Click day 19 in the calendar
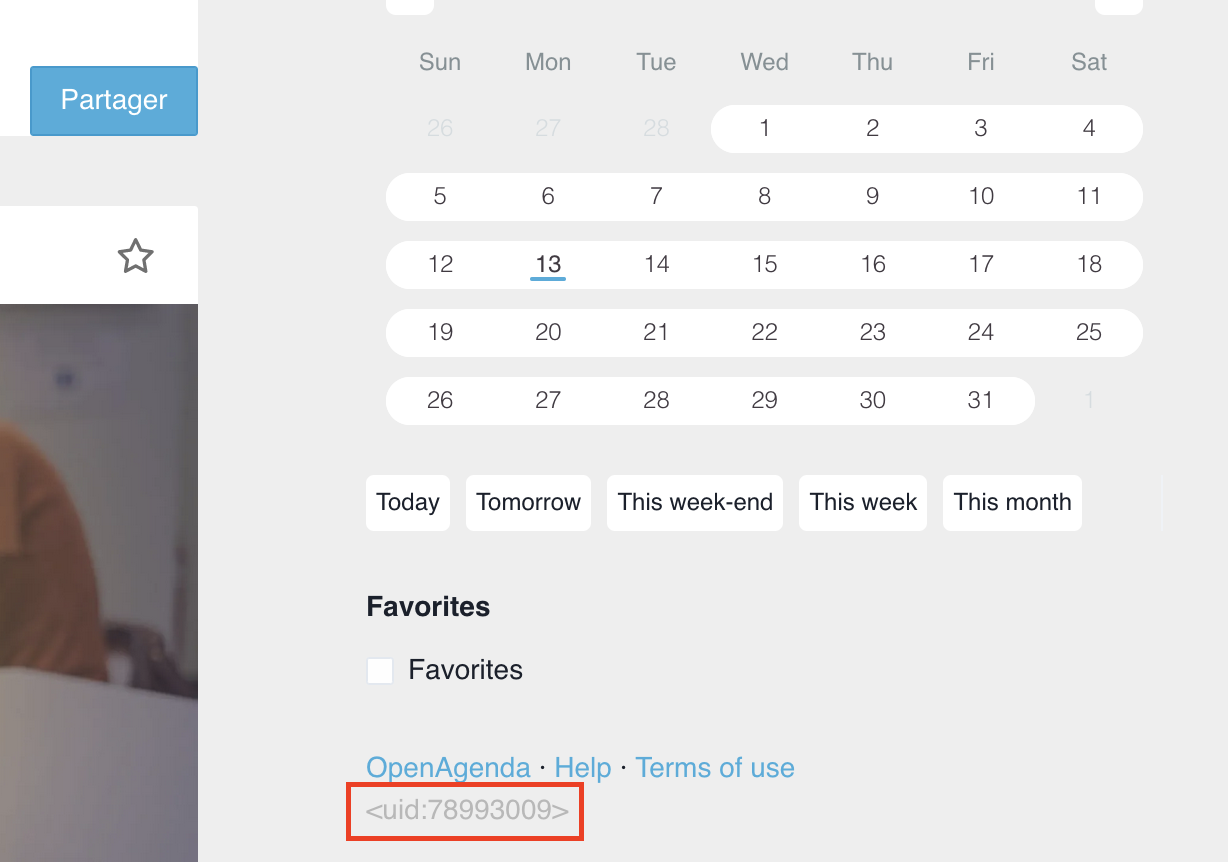Image resolution: width=1228 pixels, height=862 pixels. click(x=440, y=332)
